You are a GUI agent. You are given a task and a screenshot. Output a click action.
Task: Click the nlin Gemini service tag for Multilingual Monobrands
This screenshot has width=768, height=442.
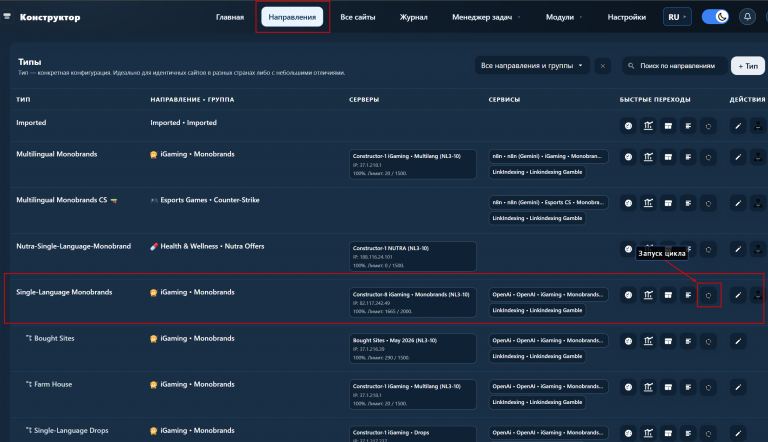pyautogui.click(x=548, y=156)
